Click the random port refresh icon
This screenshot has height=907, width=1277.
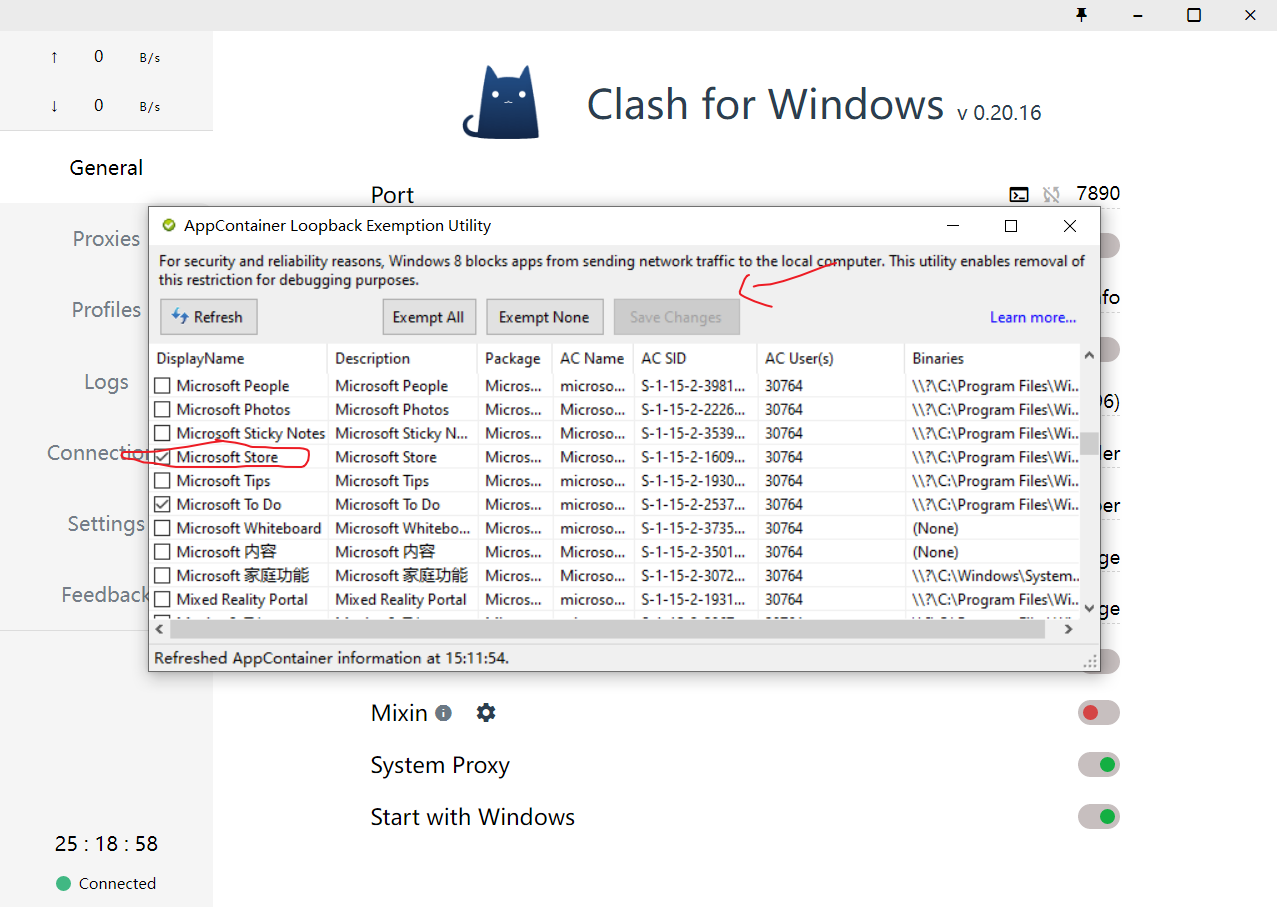point(1051,195)
